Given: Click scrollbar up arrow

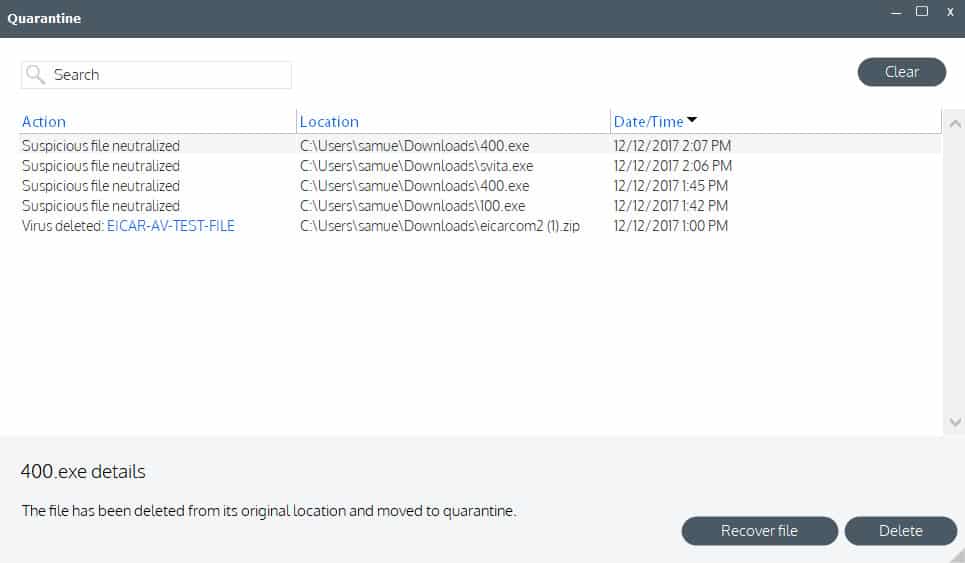Looking at the screenshot, I should [x=954, y=121].
